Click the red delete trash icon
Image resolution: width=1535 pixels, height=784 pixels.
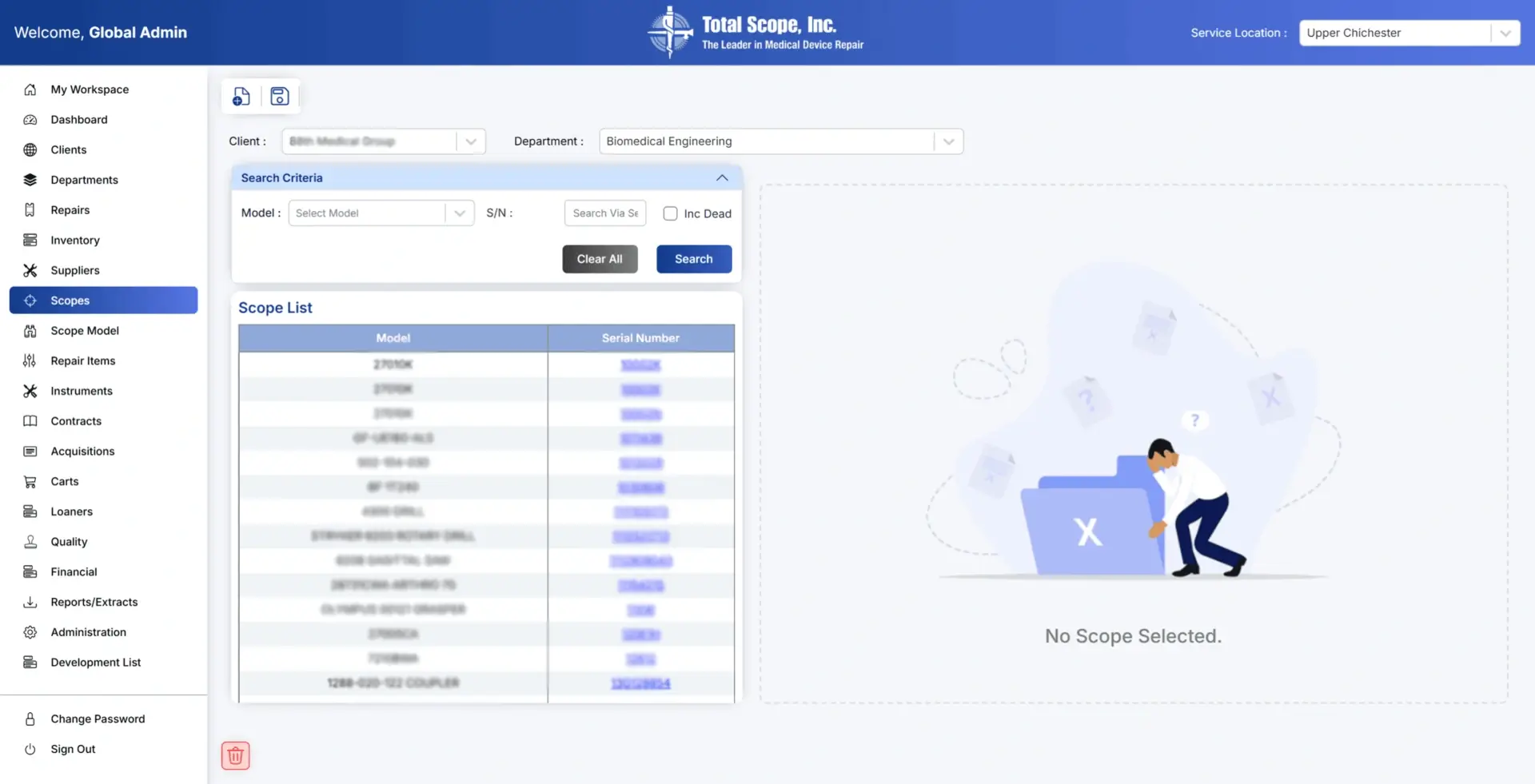coord(235,754)
